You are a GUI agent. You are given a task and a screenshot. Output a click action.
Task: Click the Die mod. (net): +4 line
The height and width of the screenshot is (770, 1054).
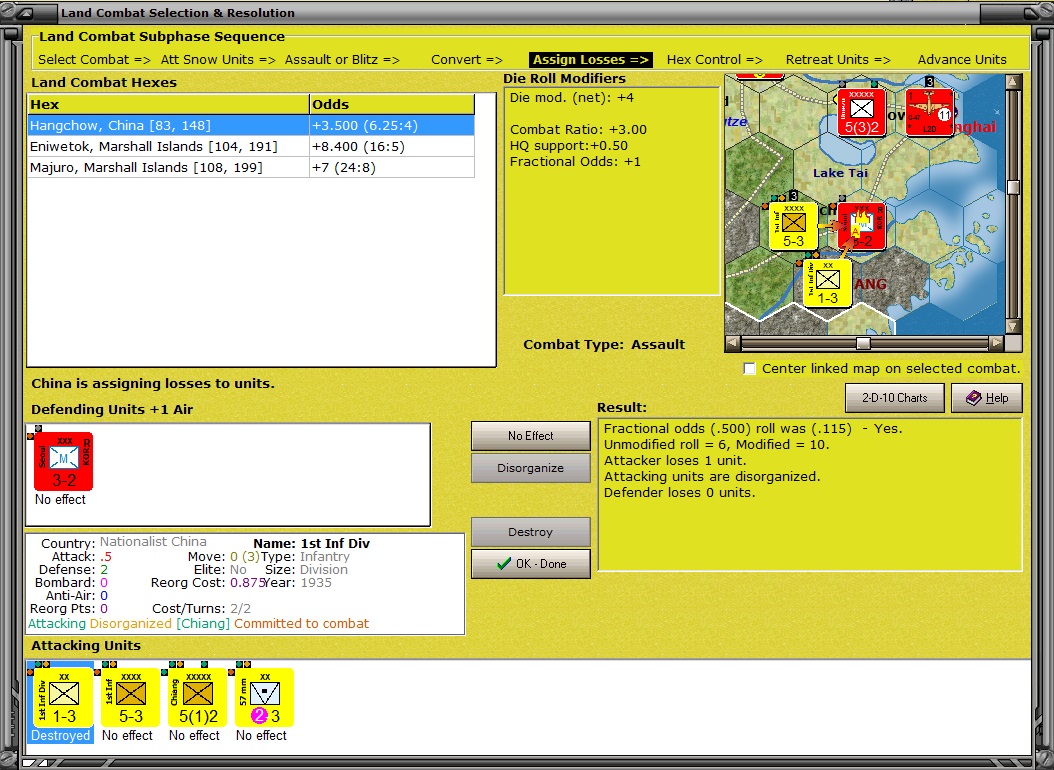[x=571, y=97]
